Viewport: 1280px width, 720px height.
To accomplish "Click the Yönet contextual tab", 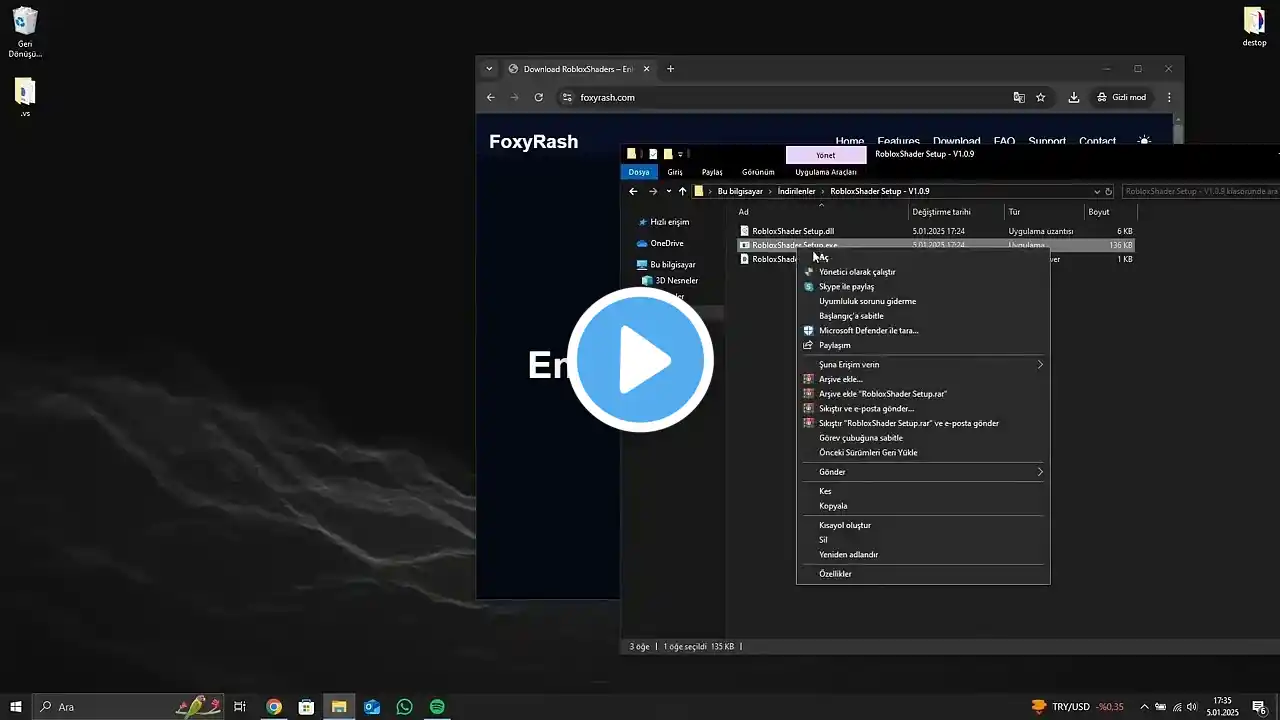I will (x=825, y=155).
